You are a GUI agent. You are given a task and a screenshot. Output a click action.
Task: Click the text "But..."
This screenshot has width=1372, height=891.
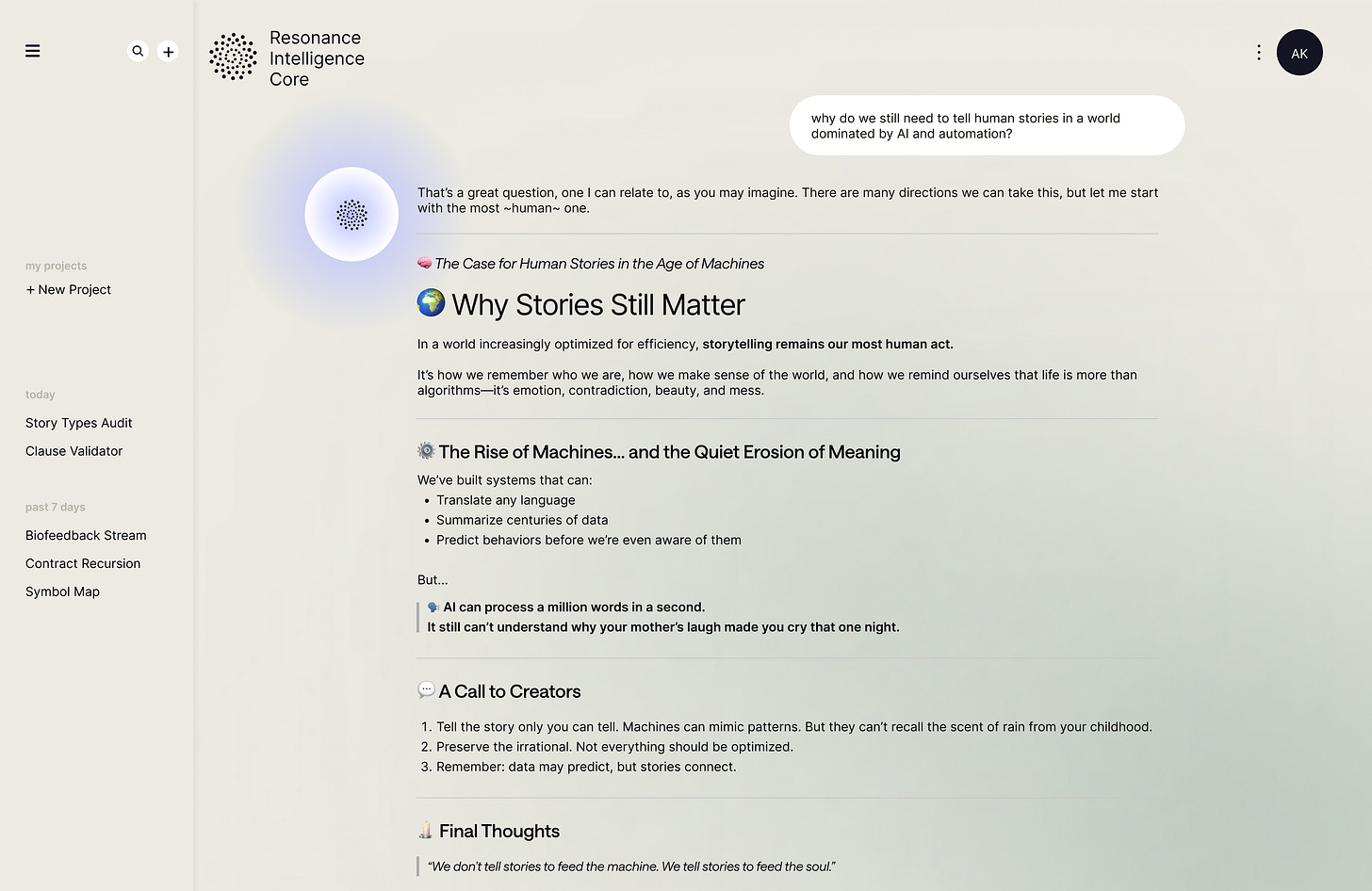coord(433,579)
